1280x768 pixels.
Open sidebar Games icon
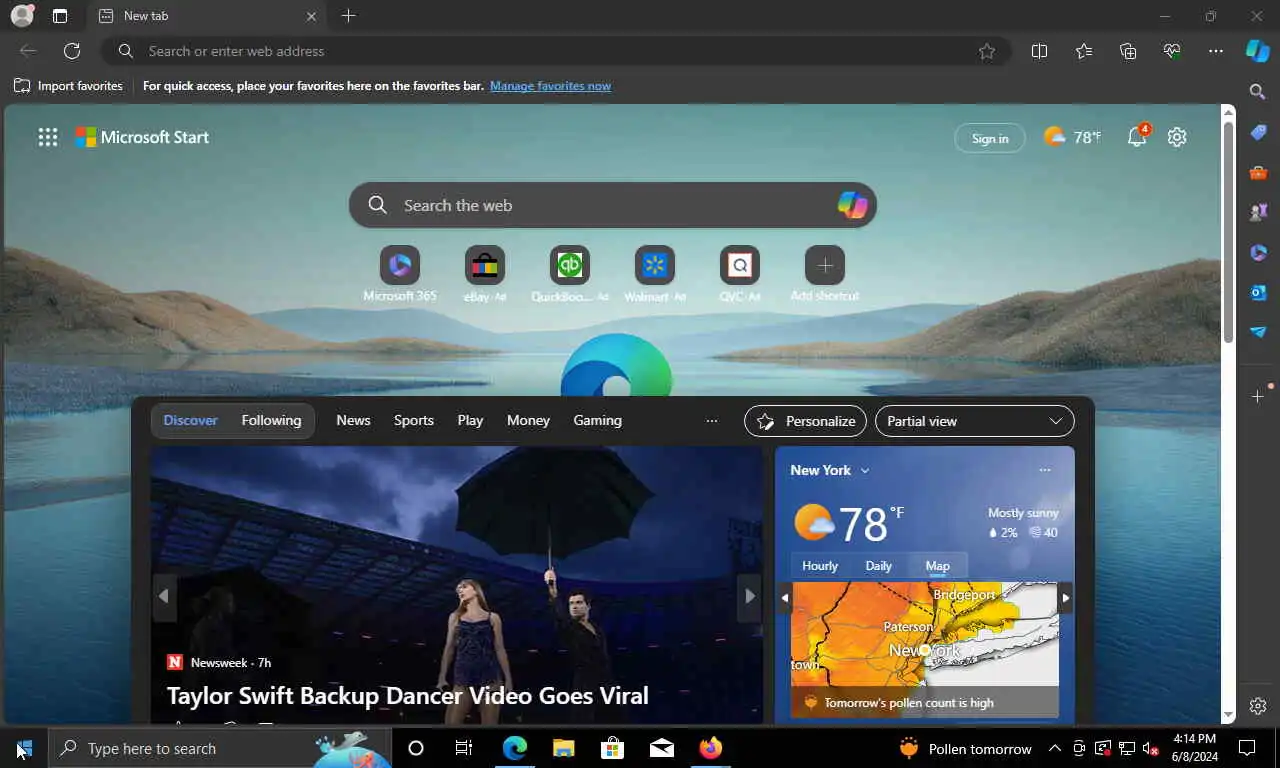point(1258,212)
